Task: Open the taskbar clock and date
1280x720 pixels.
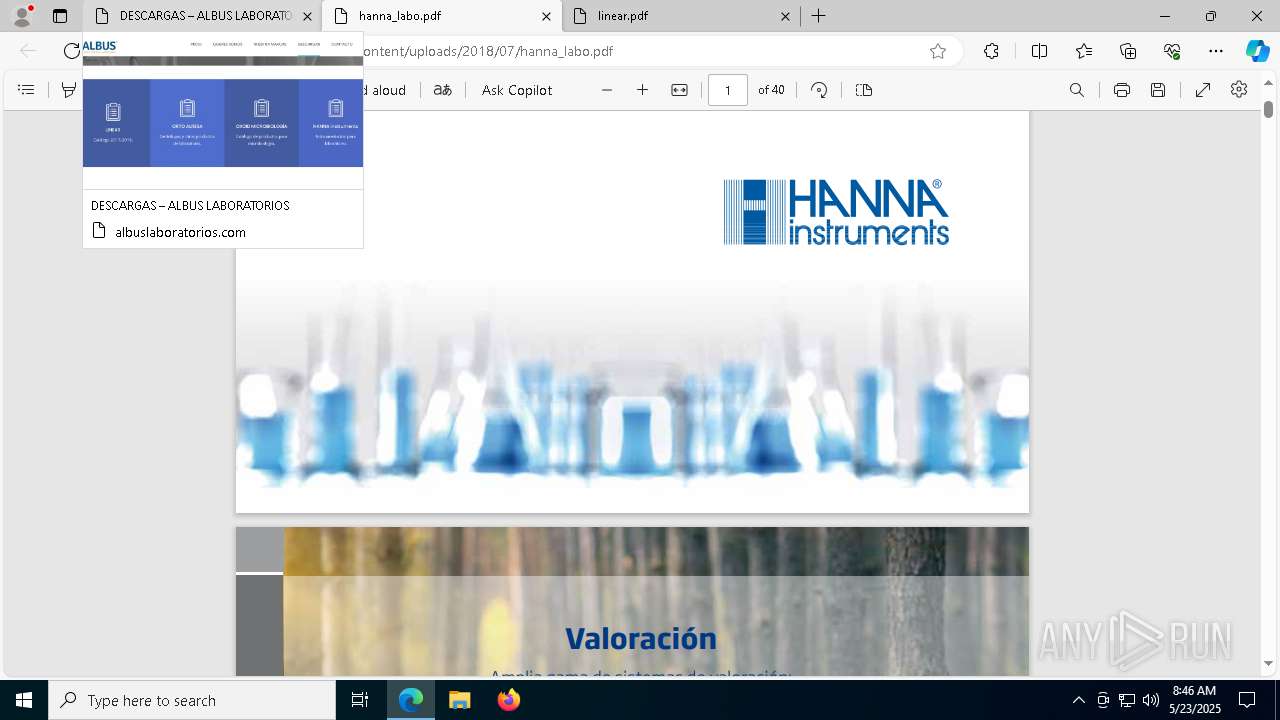Action: click(x=1194, y=700)
